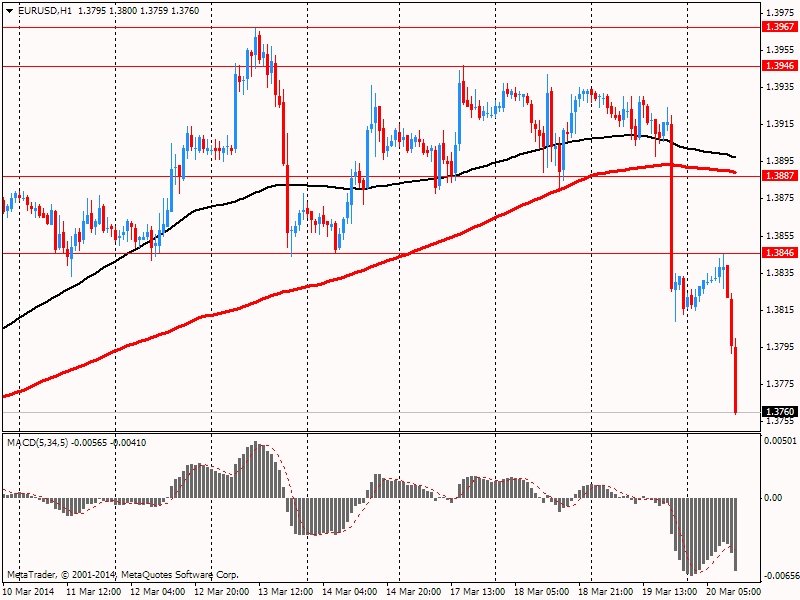
Task: Click the 1.3795 price scale value
Action: pos(780,347)
